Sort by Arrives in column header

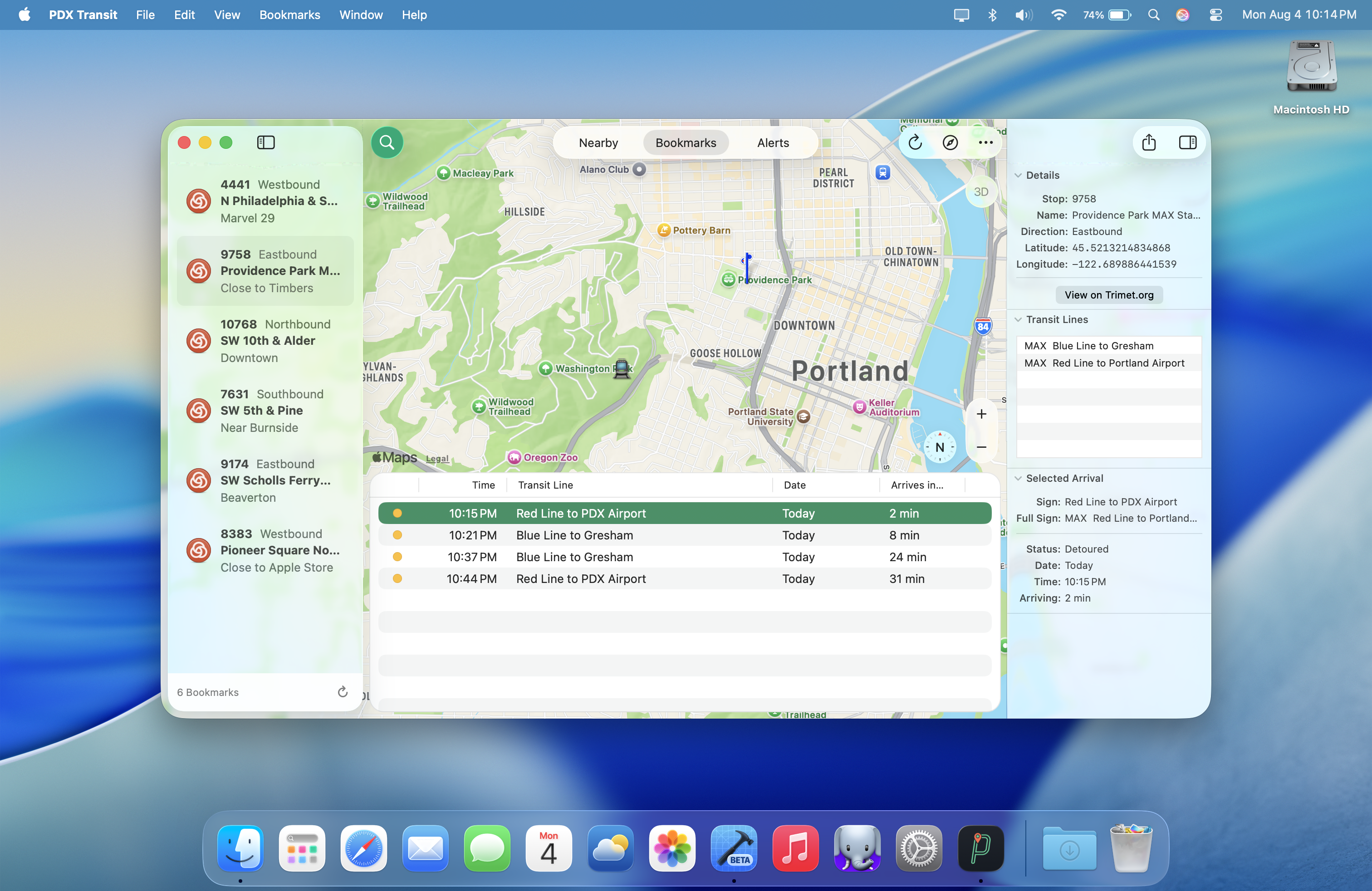coord(922,485)
